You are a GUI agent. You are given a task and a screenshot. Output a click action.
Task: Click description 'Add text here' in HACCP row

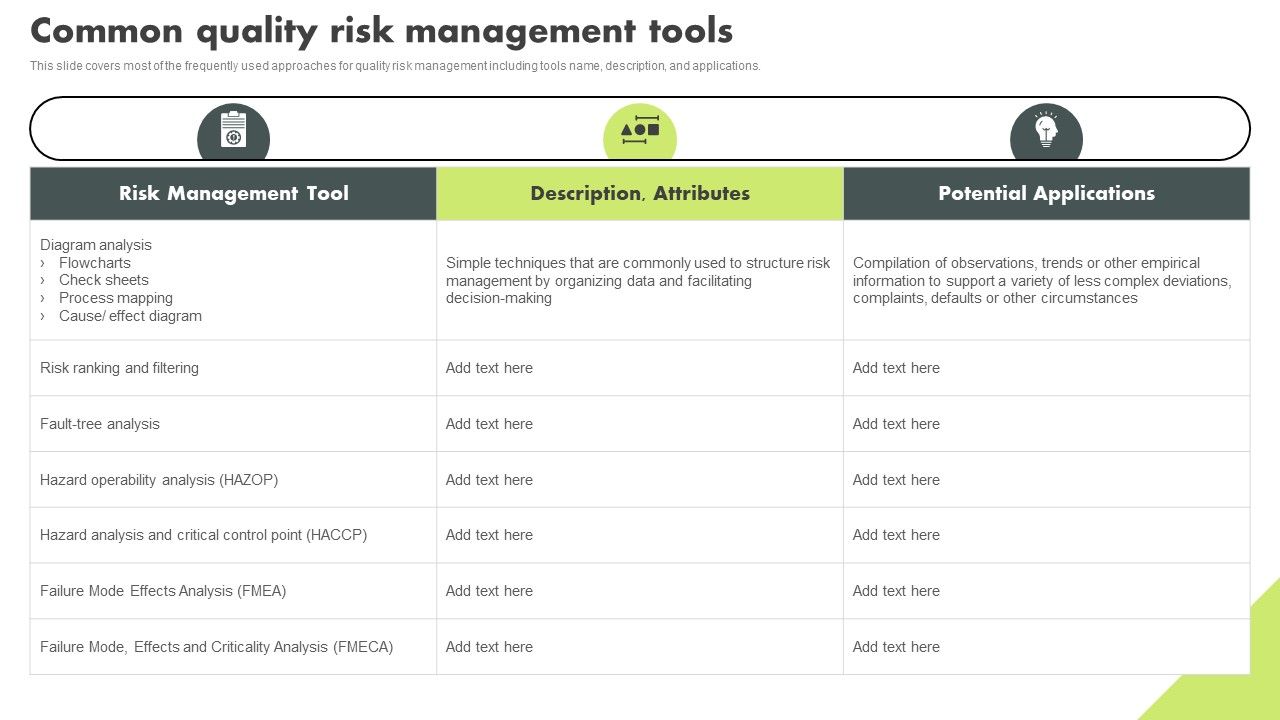click(489, 535)
